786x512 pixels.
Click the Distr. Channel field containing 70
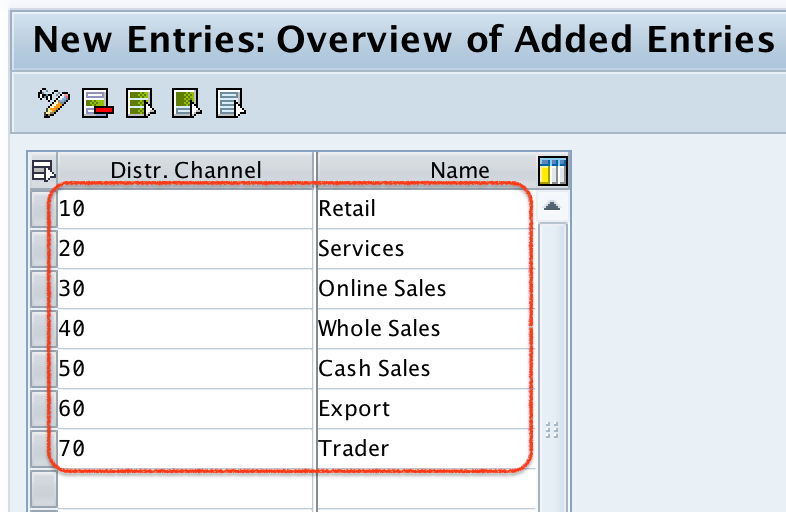(x=185, y=449)
